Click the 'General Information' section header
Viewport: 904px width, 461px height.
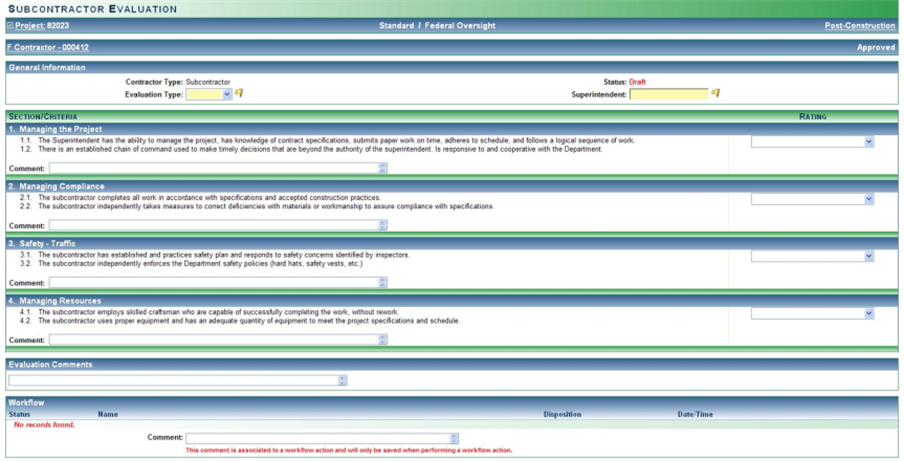47,67
